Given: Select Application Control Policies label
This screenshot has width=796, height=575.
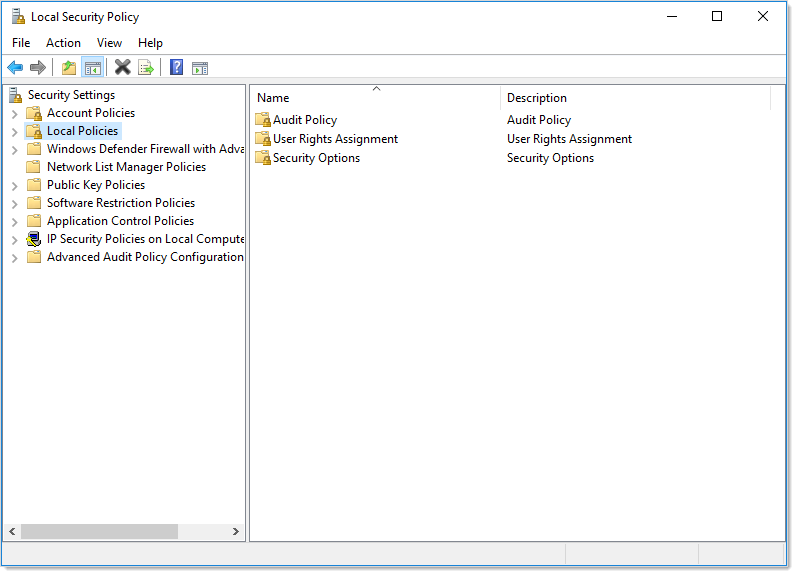Looking at the screenshot, I should pyautogui.click(x=120, y=221).
